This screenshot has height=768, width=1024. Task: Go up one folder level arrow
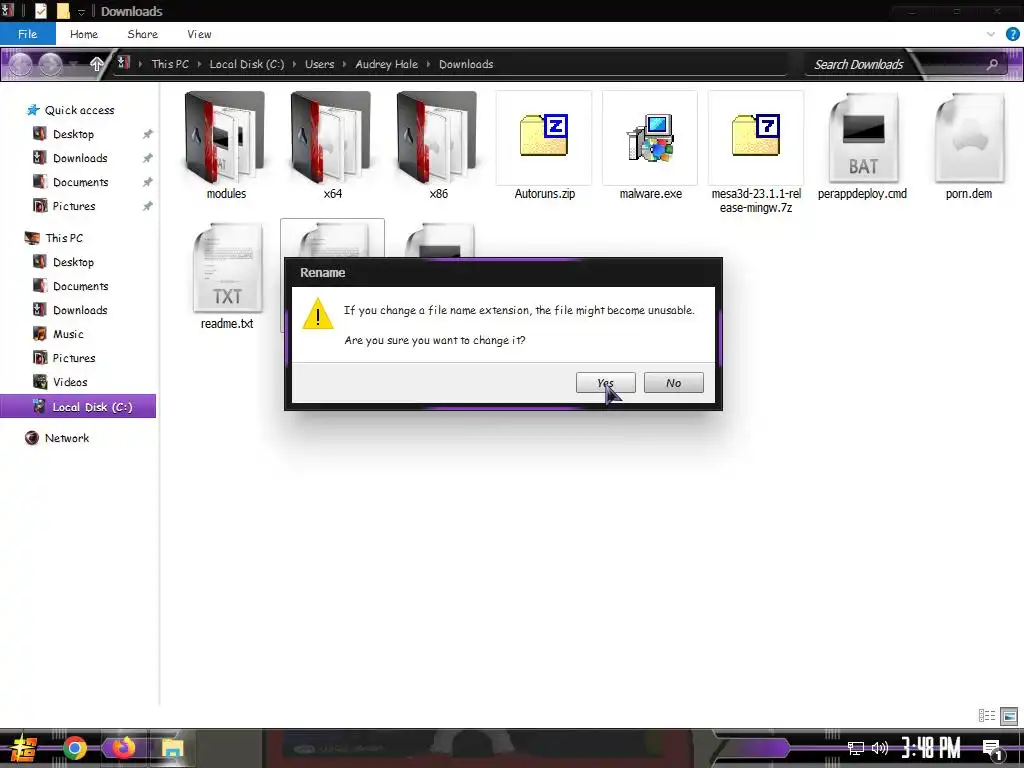pyautogui.click(x=97, y=63)
